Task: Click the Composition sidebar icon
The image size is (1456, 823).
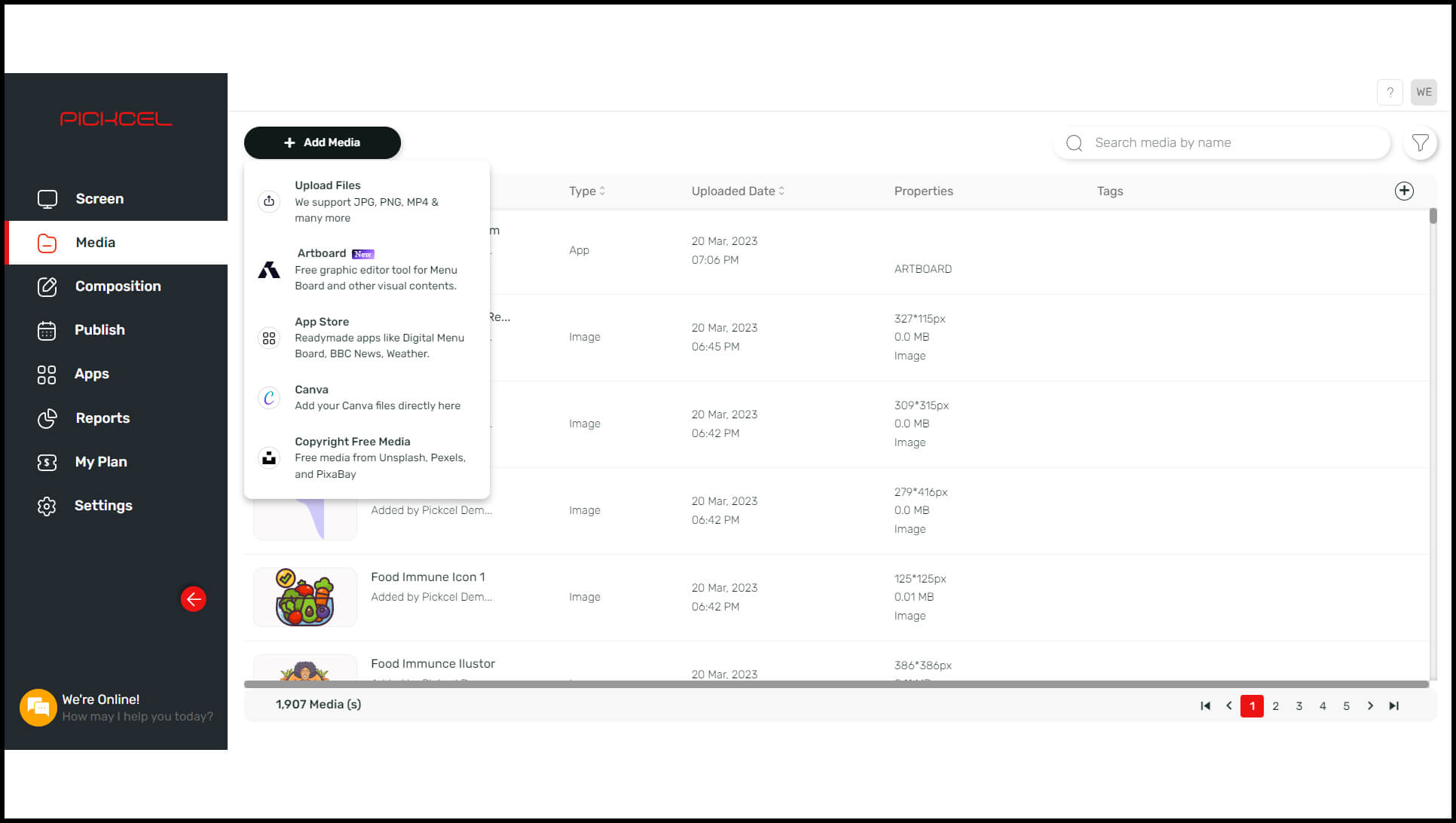Action: [x=45, y=286]
